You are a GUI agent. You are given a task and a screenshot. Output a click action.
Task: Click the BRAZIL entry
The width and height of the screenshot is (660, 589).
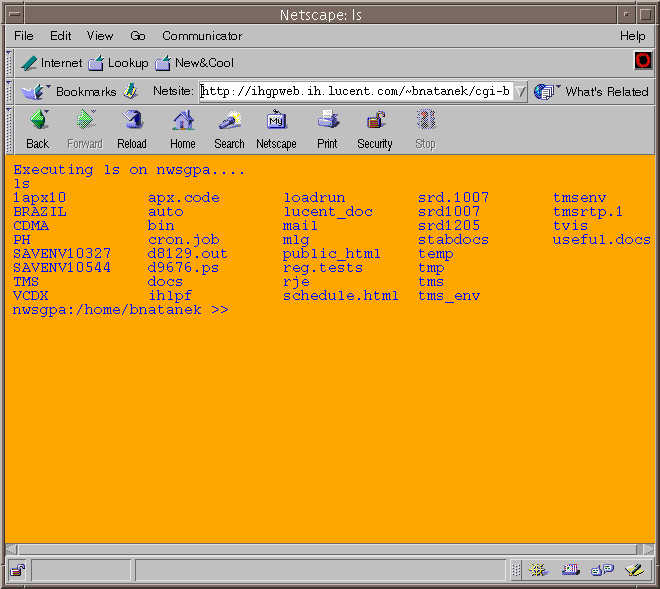pyautogui.click(x=40, y=212)
